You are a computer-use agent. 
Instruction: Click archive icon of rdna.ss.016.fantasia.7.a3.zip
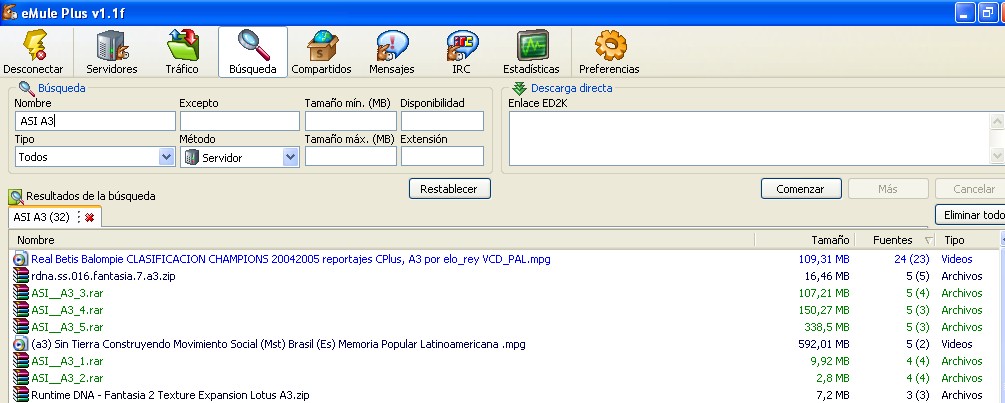[21, 276]
